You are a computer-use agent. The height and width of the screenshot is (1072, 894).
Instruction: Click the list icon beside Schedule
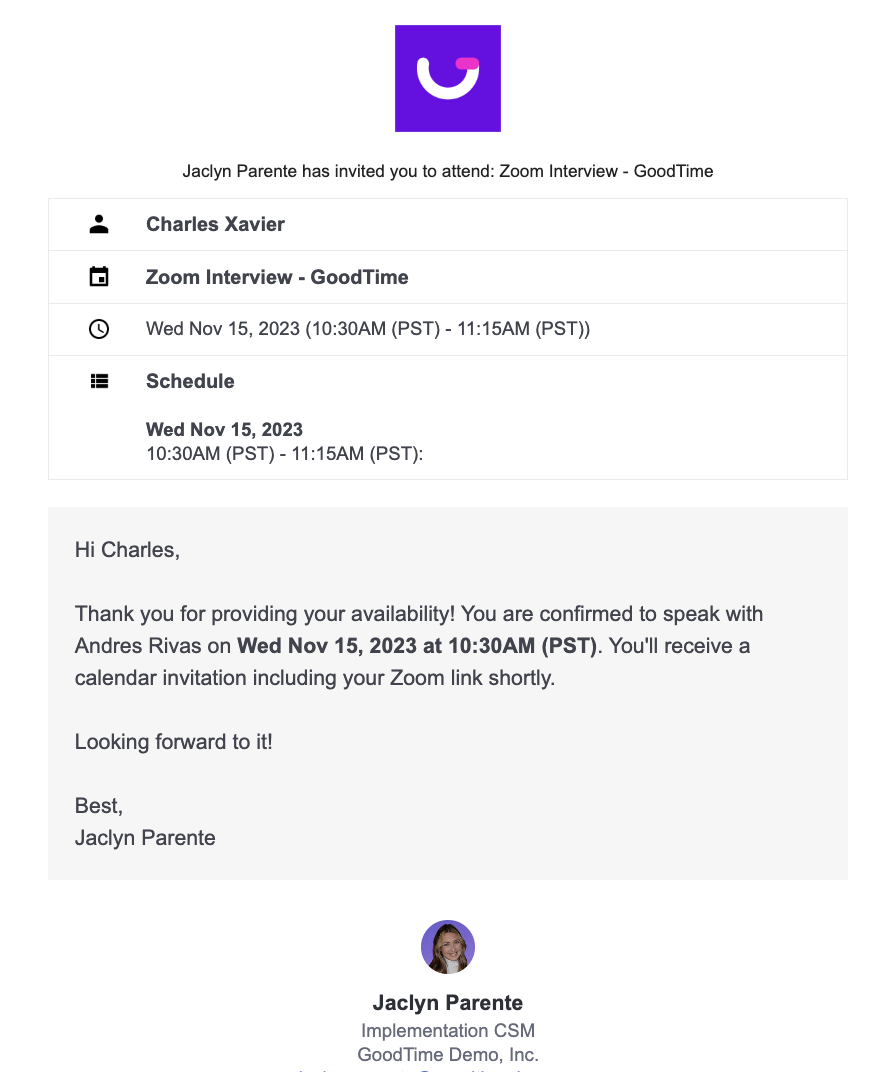click(99, 381)
